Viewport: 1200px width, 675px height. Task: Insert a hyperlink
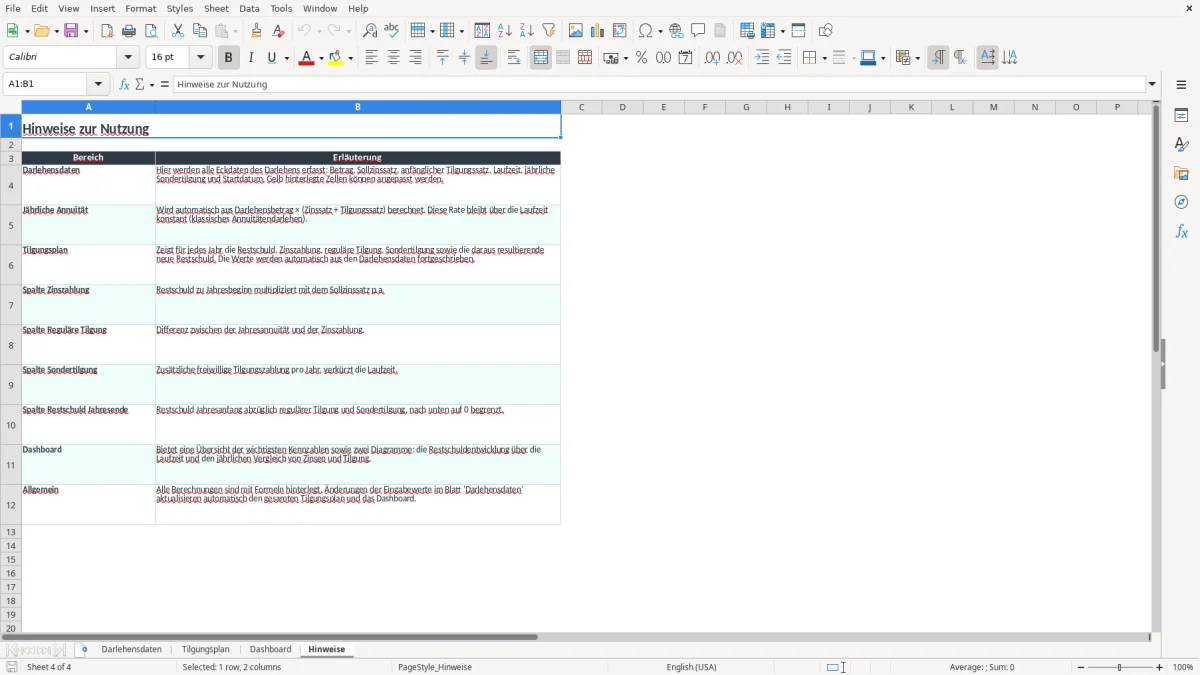click(676, 31)
